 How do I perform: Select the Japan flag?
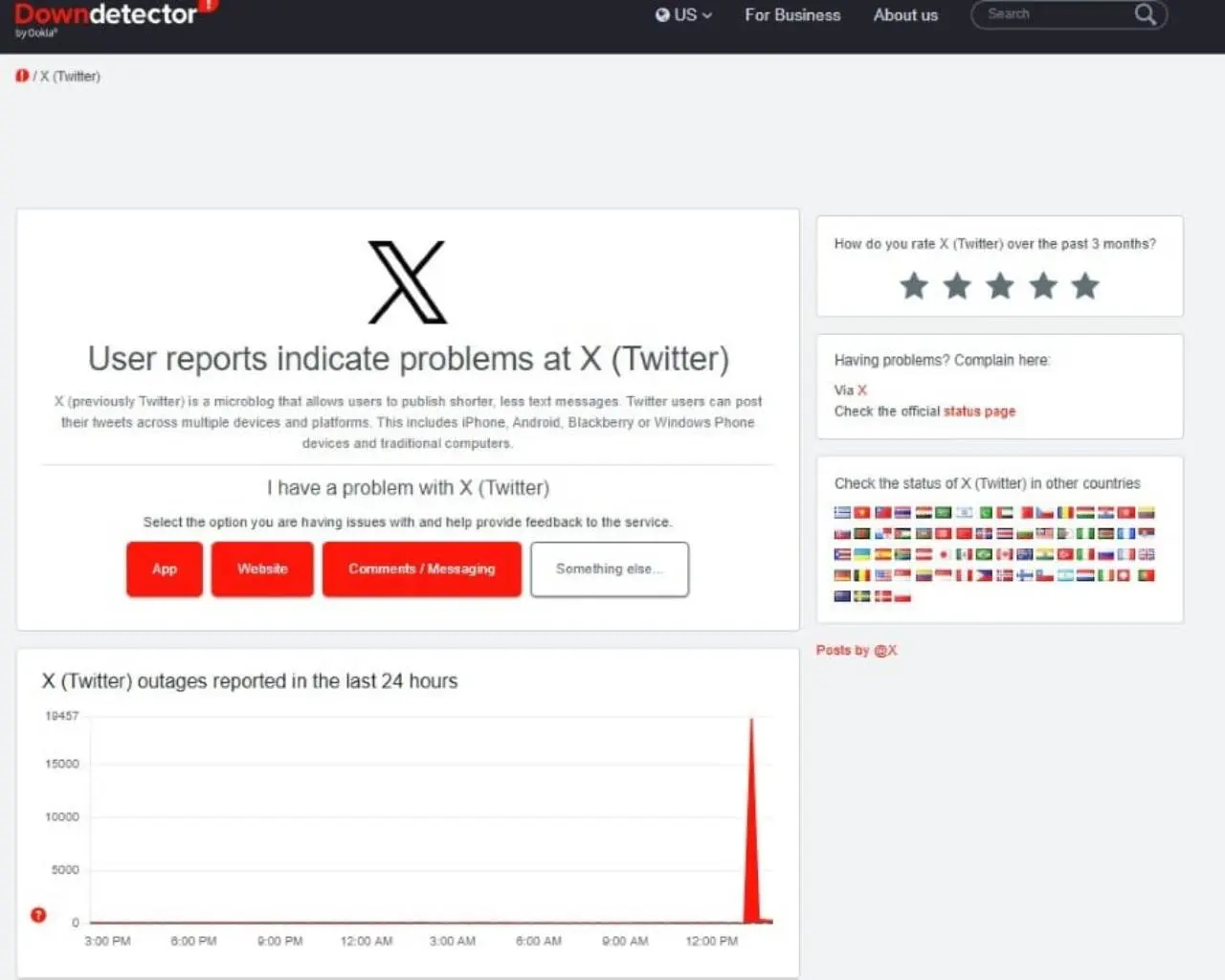click(x=944, y=555)
